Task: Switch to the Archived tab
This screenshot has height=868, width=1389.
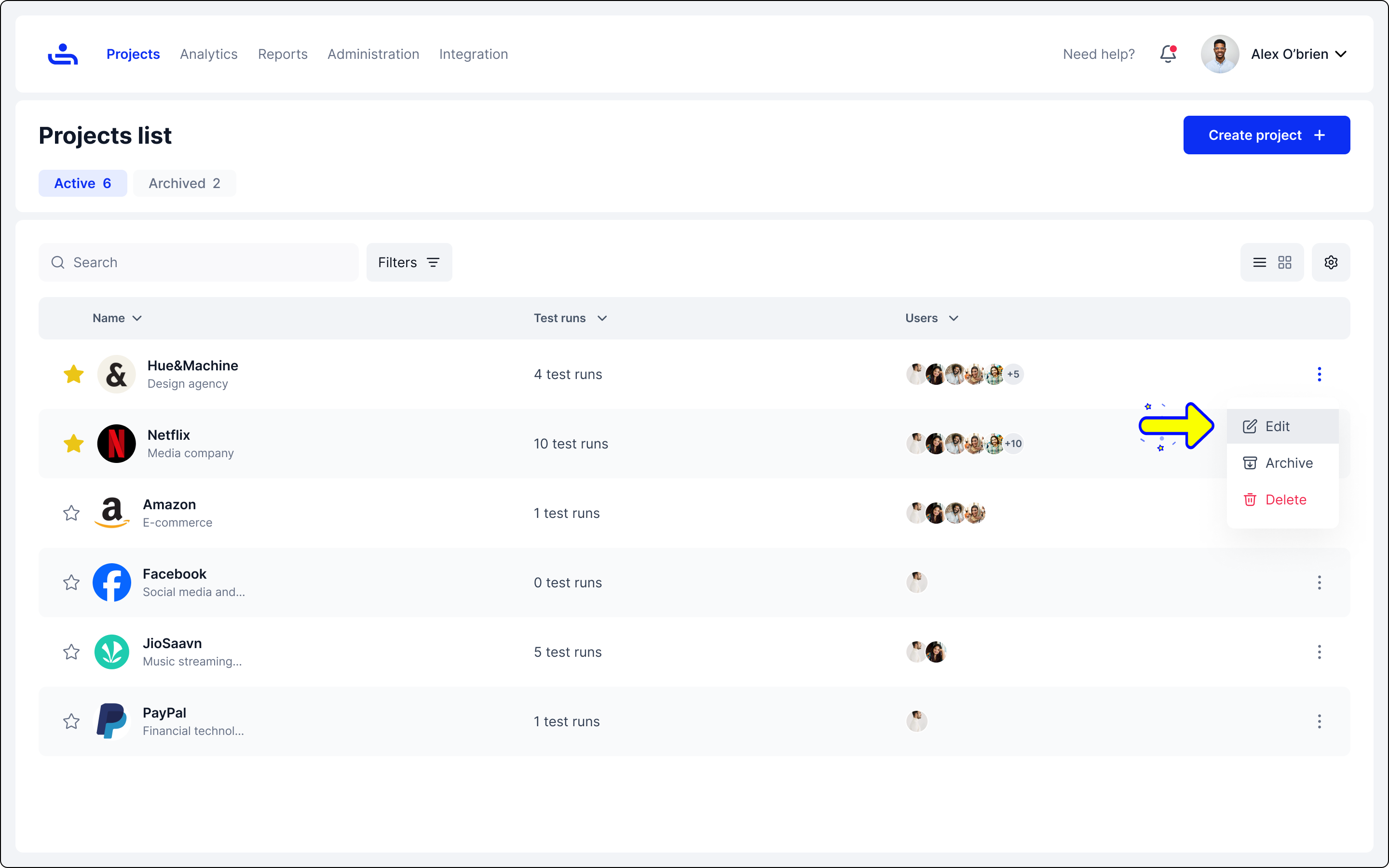Action: coord(184,183)
